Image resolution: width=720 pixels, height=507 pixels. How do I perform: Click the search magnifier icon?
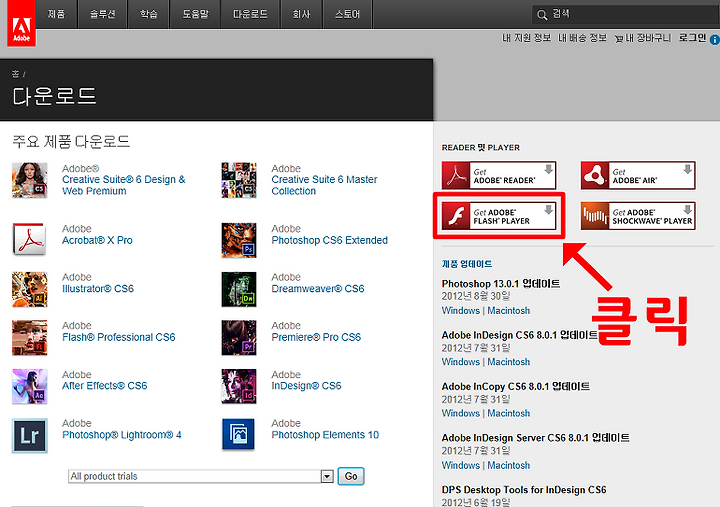[x=542, y=15]
